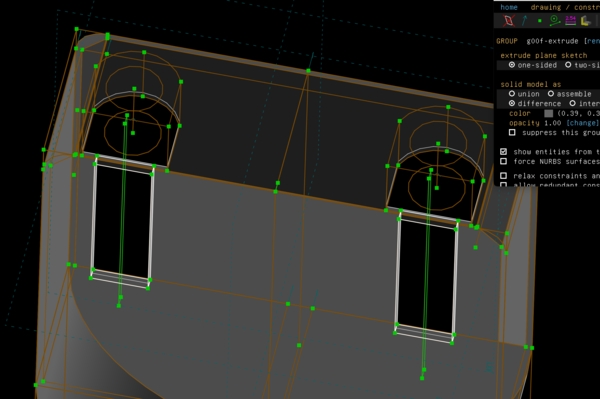Viewport: 600px width, 399px height.
Task: Open the rename link beside g00f-extrude
Action: coord(593,41)
